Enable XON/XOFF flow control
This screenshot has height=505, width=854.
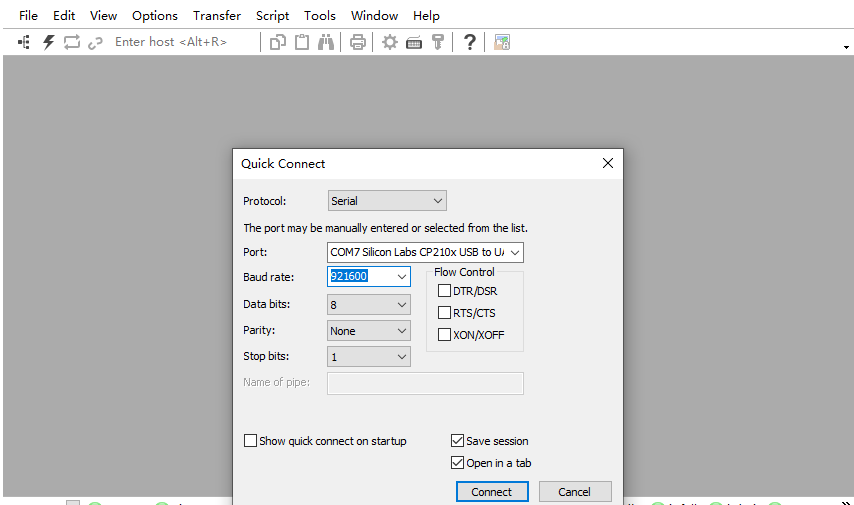point(444,334)
